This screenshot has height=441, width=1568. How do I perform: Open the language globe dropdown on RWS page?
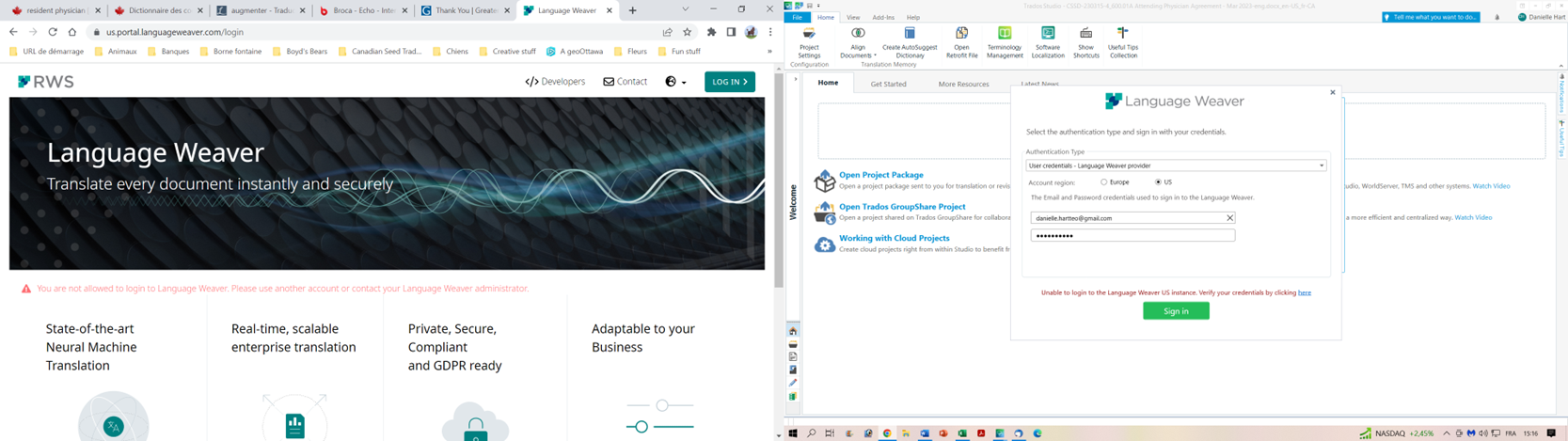[x=675, y=82]
